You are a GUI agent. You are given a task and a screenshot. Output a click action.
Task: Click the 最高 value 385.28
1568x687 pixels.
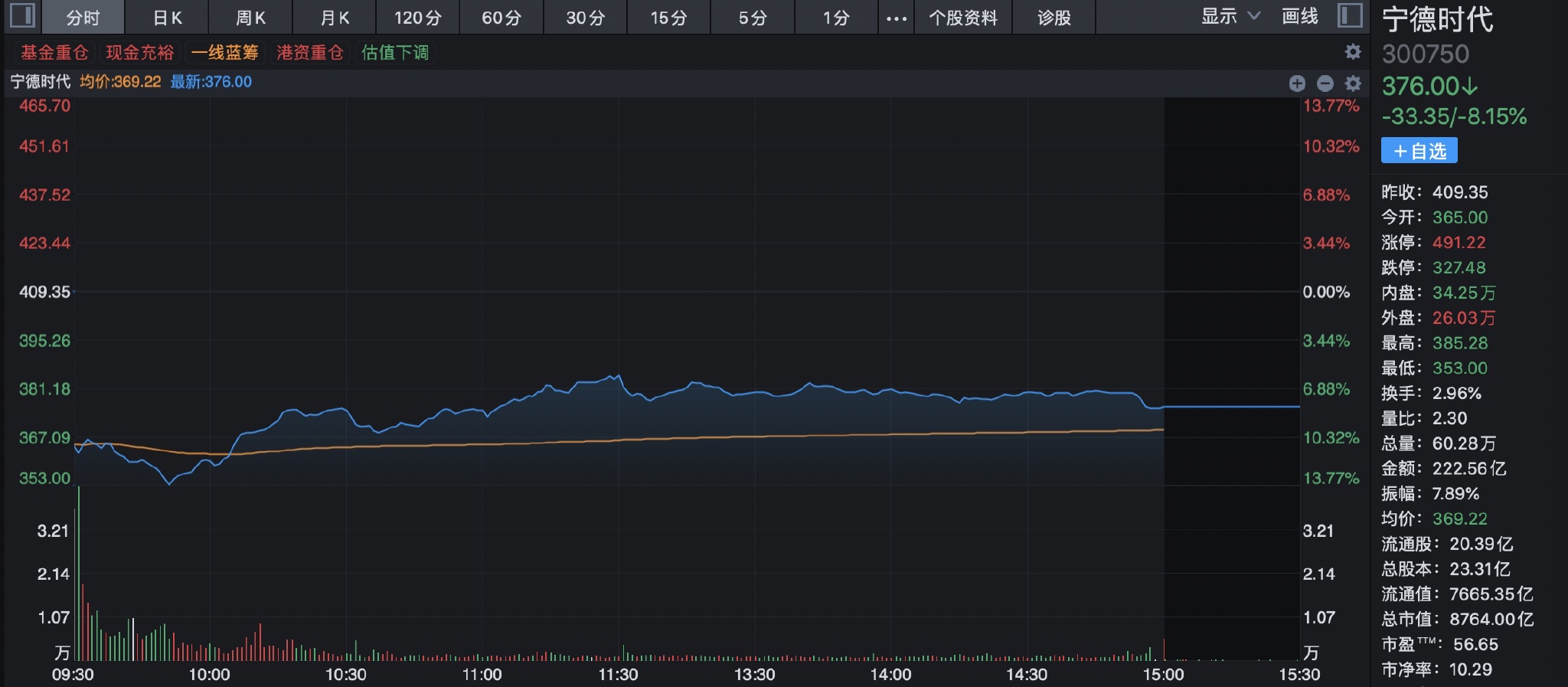[x=1460, y=343]
